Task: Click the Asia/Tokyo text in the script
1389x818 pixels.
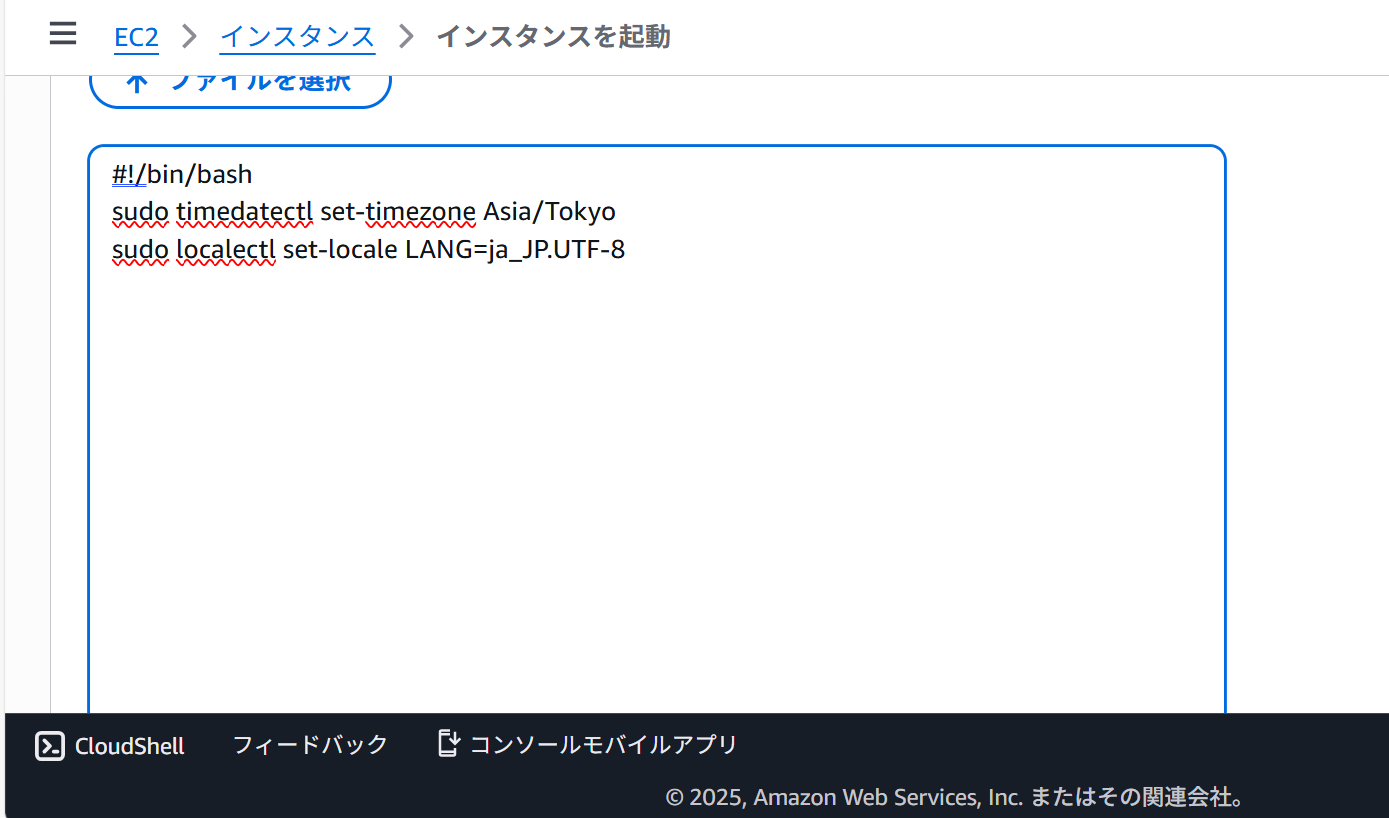Action: (547, 211)
